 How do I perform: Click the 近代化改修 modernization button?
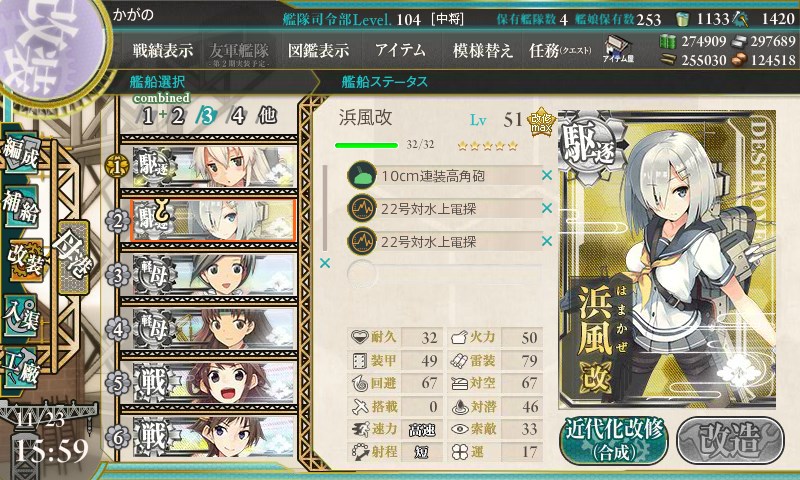[x=614, y=440]
